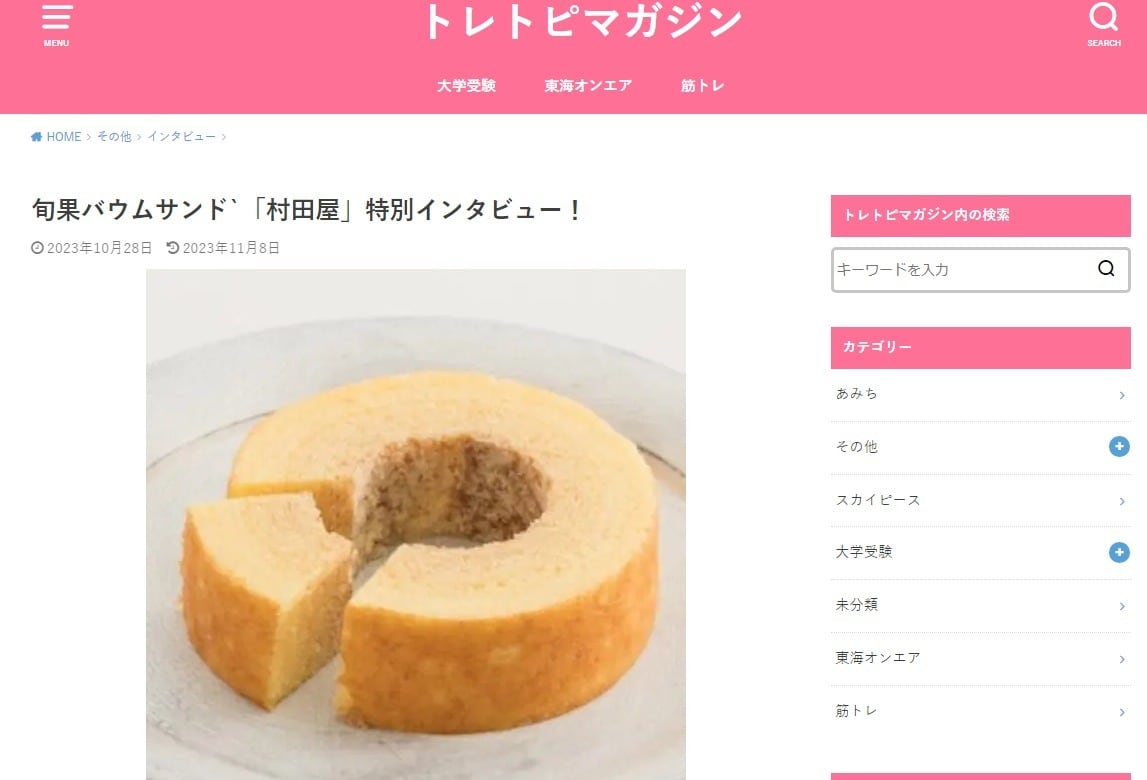The width and height of the screenshot is (1147, 780).
Task: Go to インタビュー breadcrumb link
Action: (x=181, y=137)
